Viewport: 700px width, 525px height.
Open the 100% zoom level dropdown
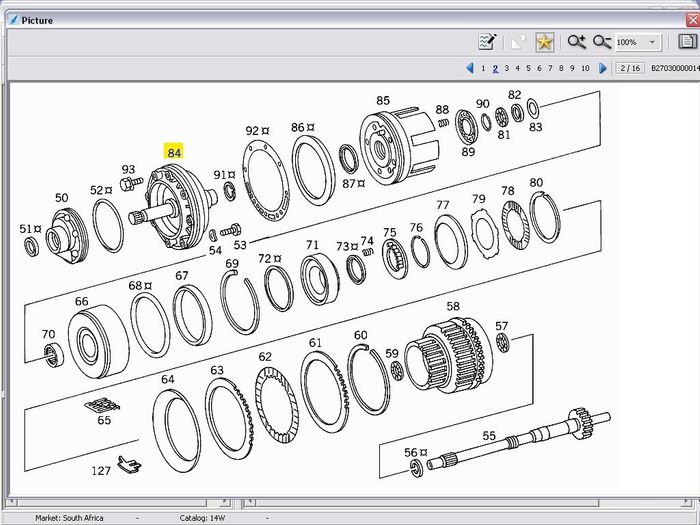[652, 43]
